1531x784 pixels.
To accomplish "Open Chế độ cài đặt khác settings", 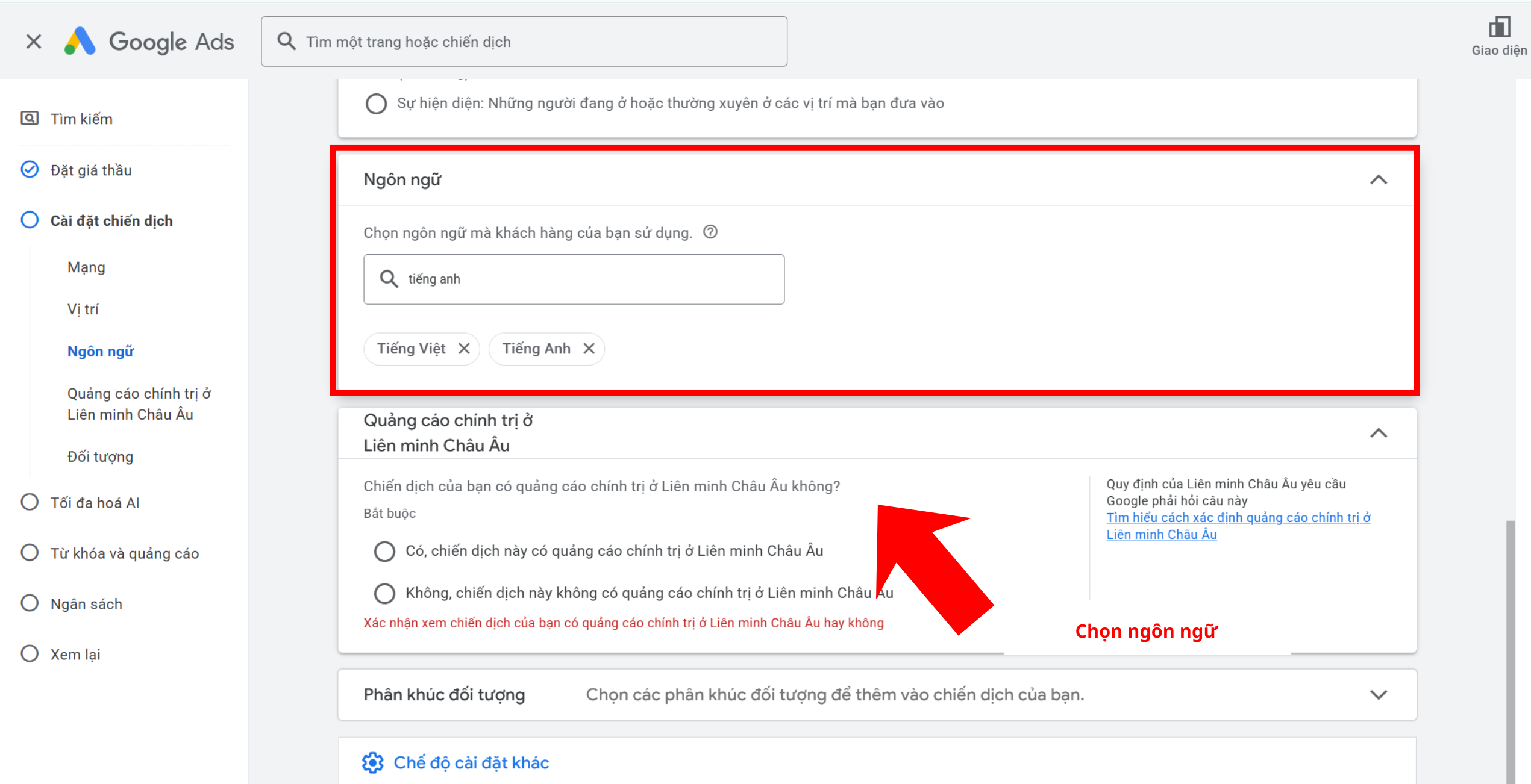I will [471, 763].
